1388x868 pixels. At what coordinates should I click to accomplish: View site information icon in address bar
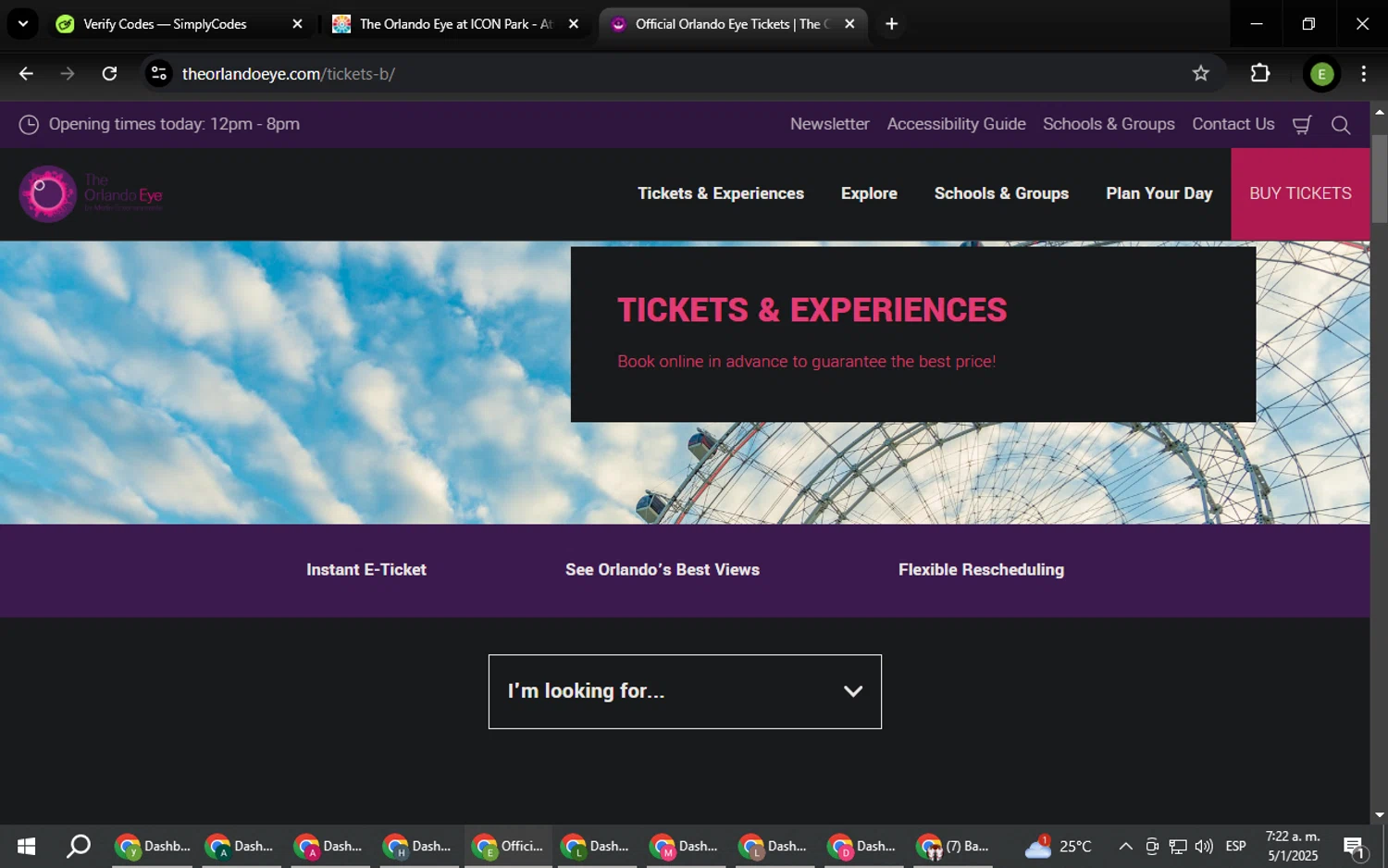click(159, 74)
